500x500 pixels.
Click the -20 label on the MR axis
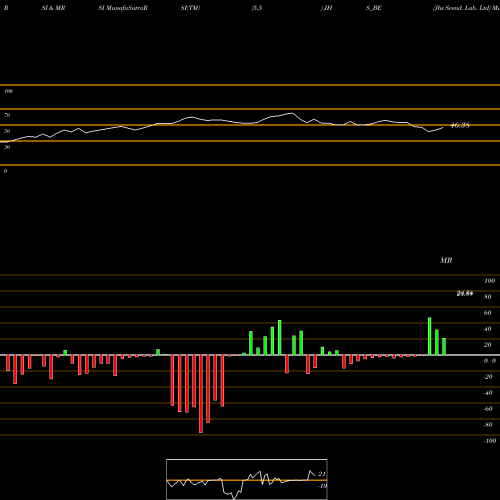point(488,377)
